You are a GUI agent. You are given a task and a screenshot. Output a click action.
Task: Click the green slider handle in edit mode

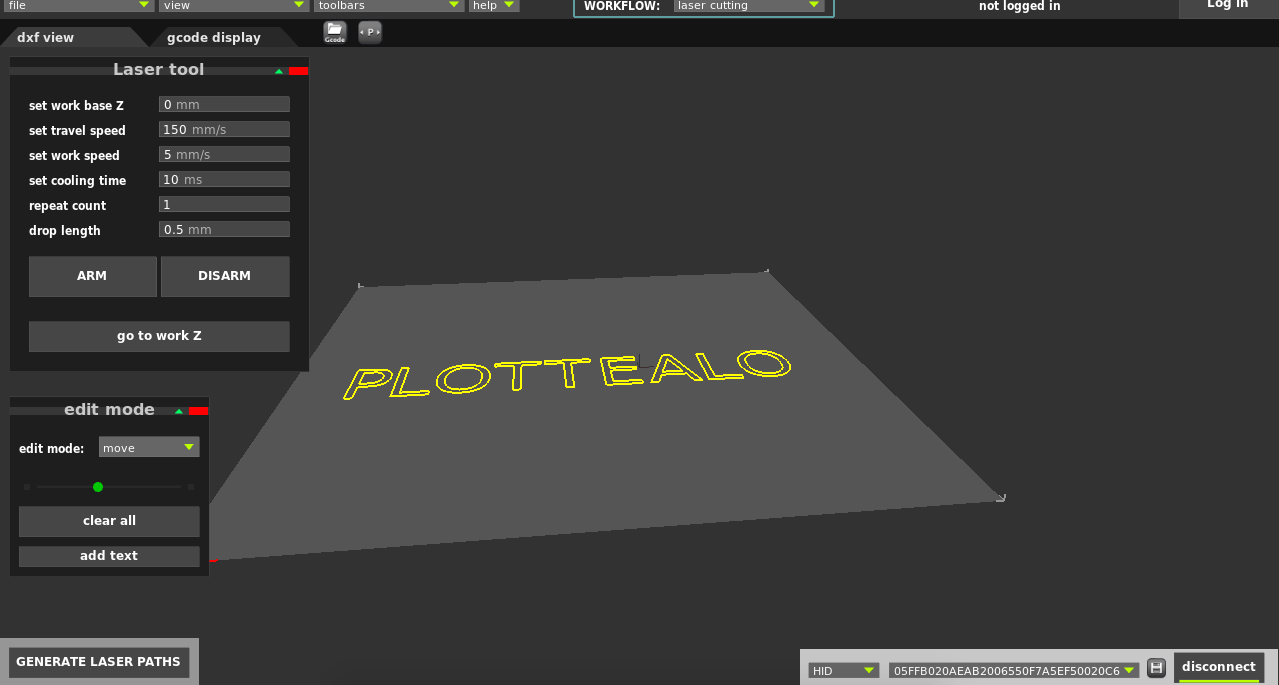98,487
